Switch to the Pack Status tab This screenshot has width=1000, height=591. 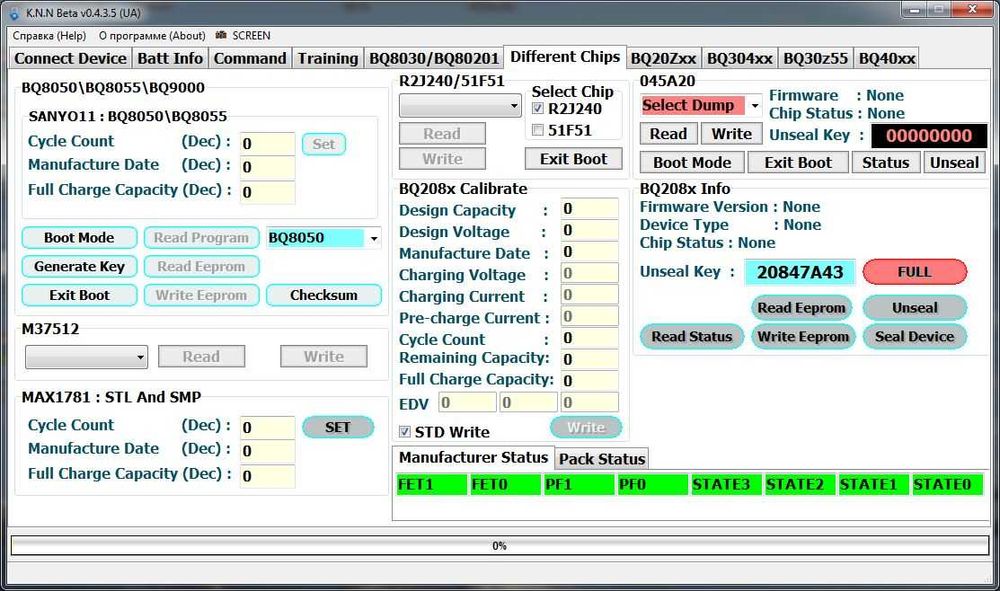602,458
